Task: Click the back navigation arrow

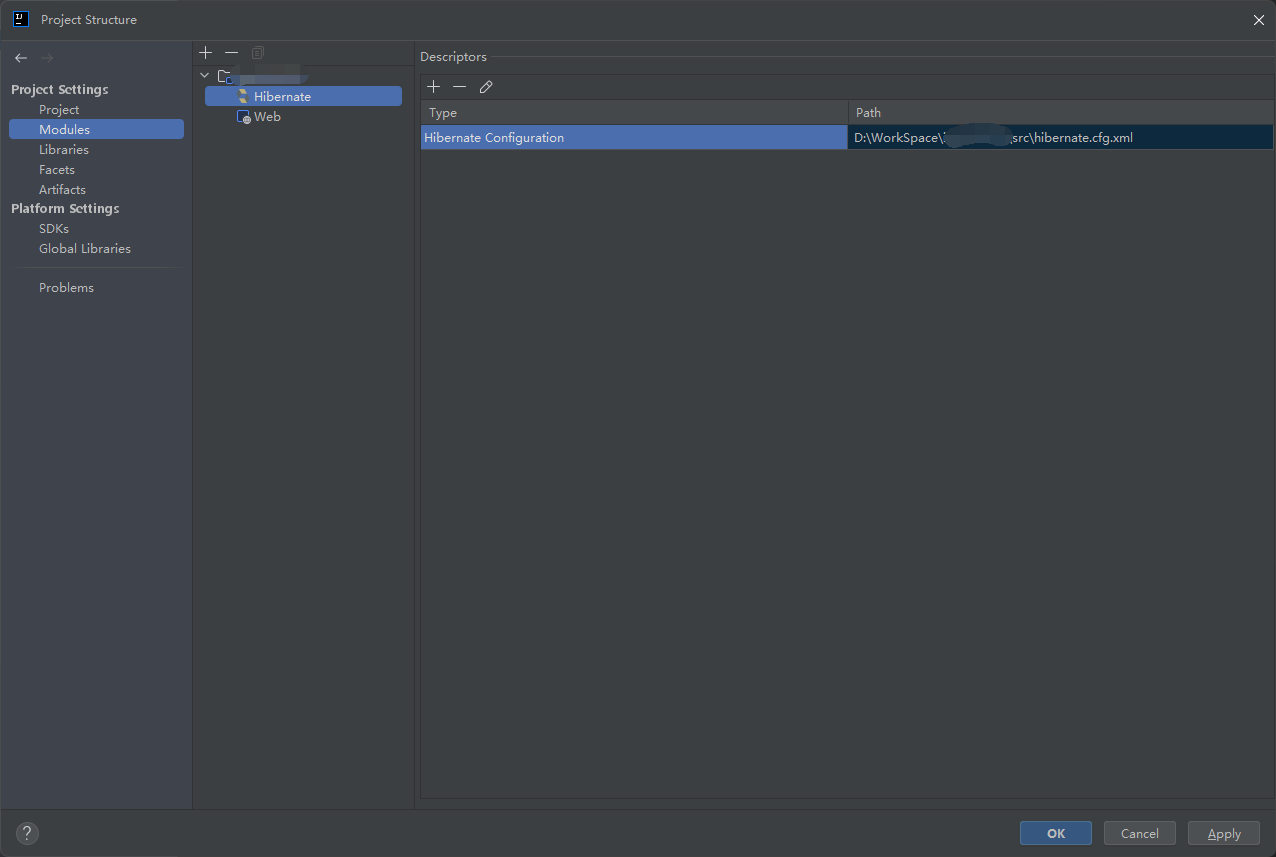Action: coord(21,58)
